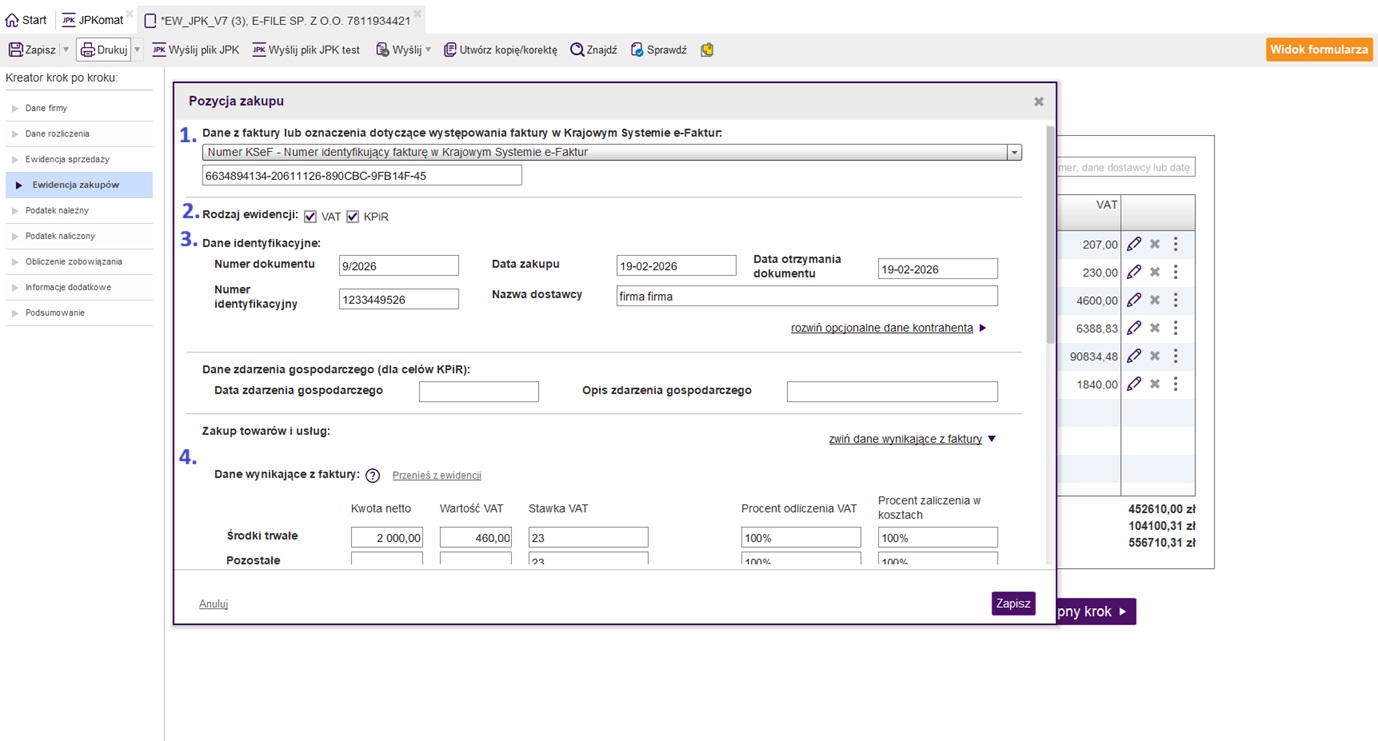1378x741 pixels.
Task: Click the help question mark icon
Action: pos(372,476)
